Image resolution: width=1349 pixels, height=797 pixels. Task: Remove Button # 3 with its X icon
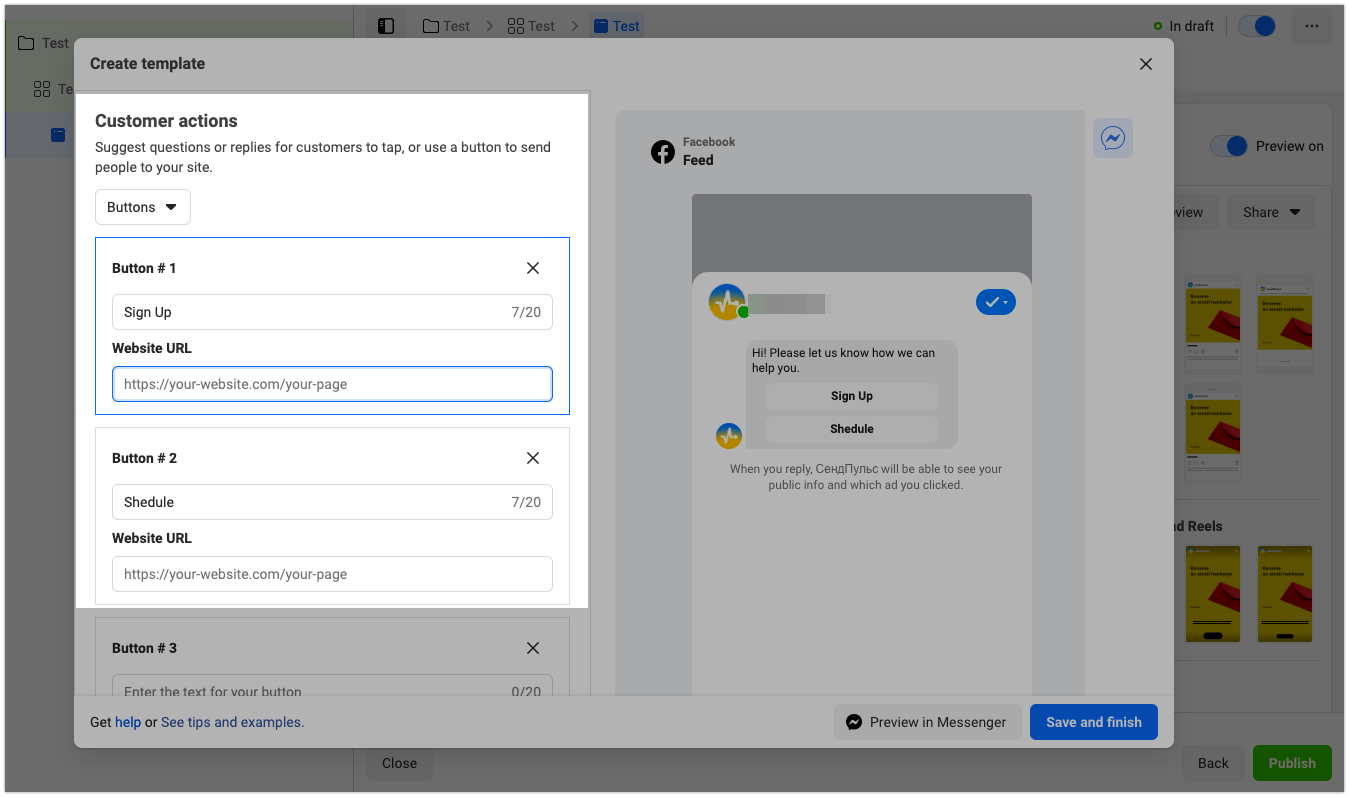tap(532, 648)
